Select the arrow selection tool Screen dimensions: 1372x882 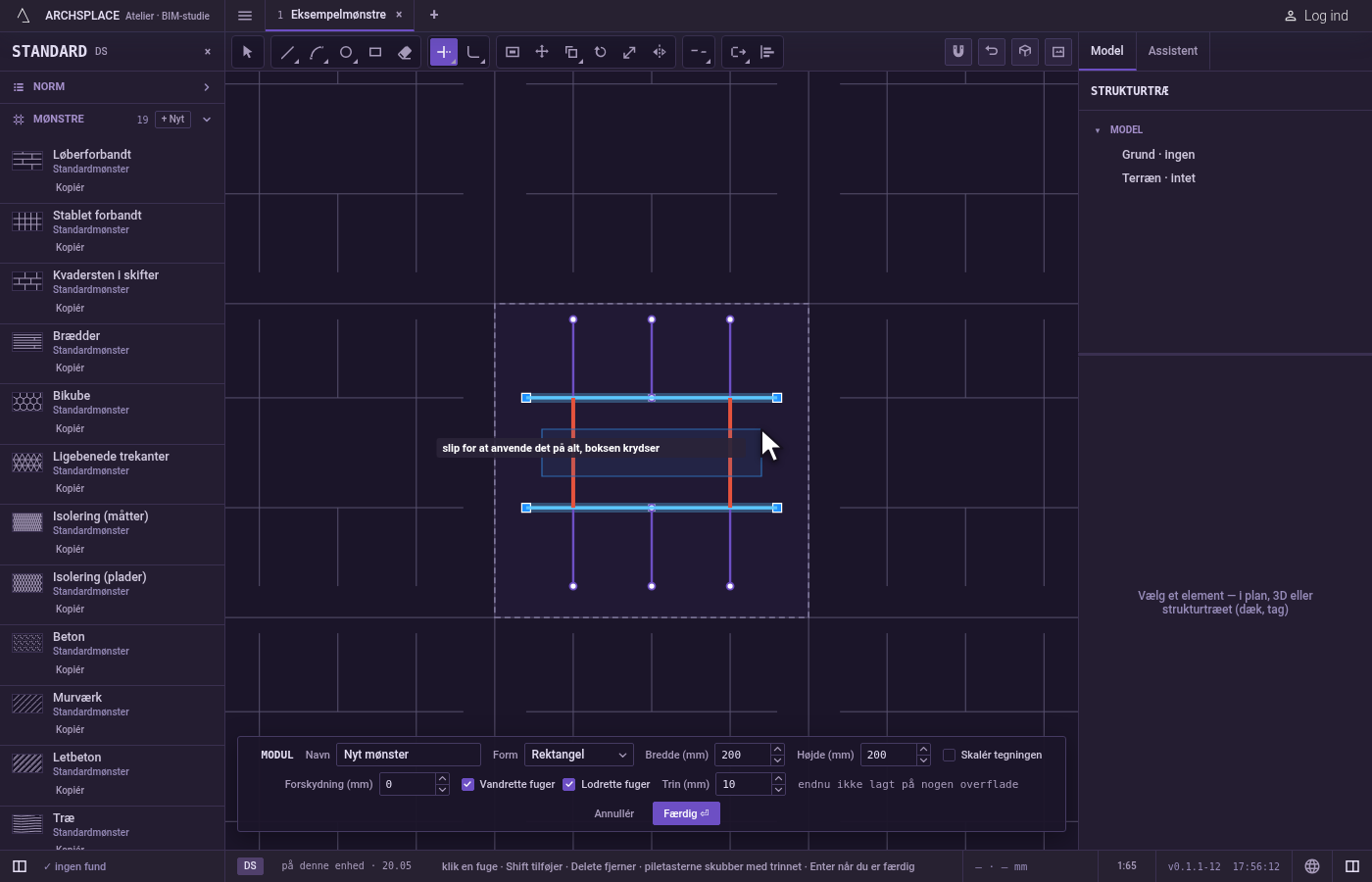pos(248,52)
